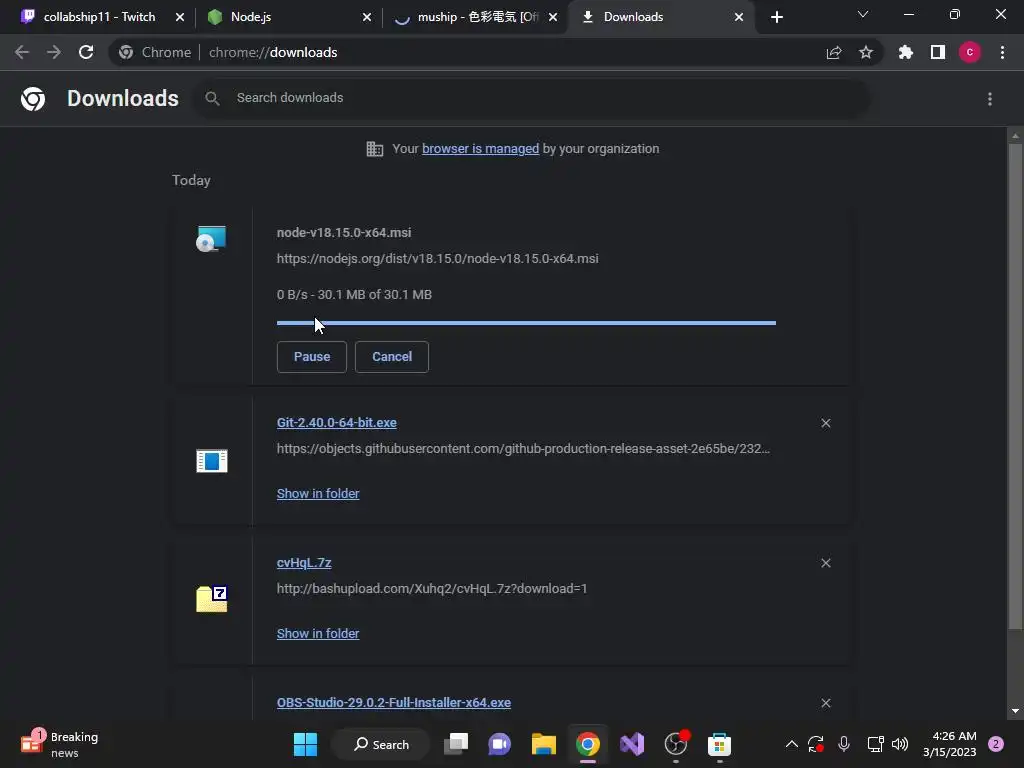Remove OBS-Studio installer from list
Image resolution: width=1024 pixels, height=768 pixels.
pyautogui.click(x=826, y=703)
